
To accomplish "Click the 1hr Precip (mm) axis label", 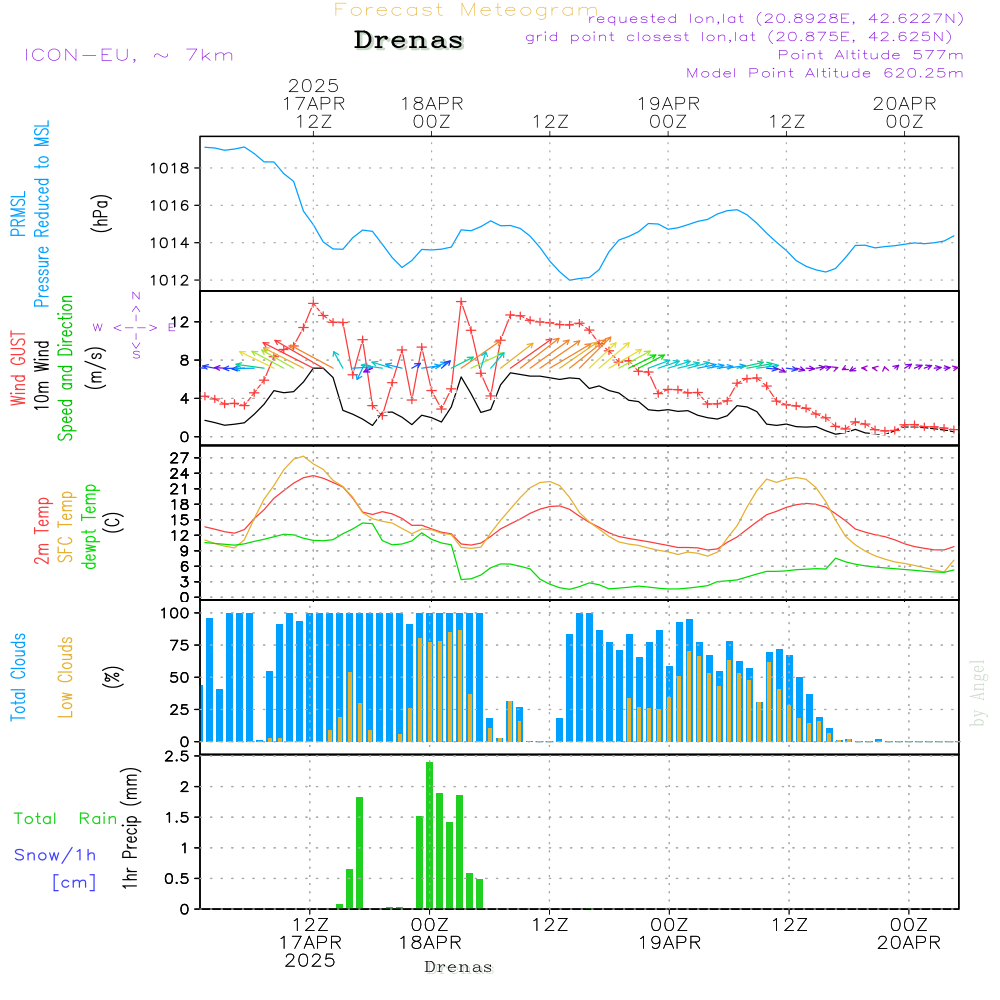I will coord(130,828).
